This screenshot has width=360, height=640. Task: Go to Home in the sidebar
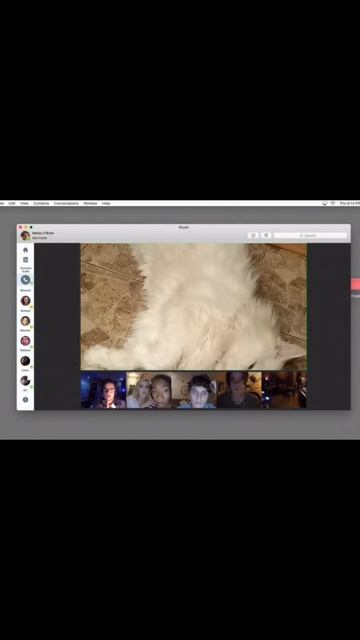click(25, 249)
